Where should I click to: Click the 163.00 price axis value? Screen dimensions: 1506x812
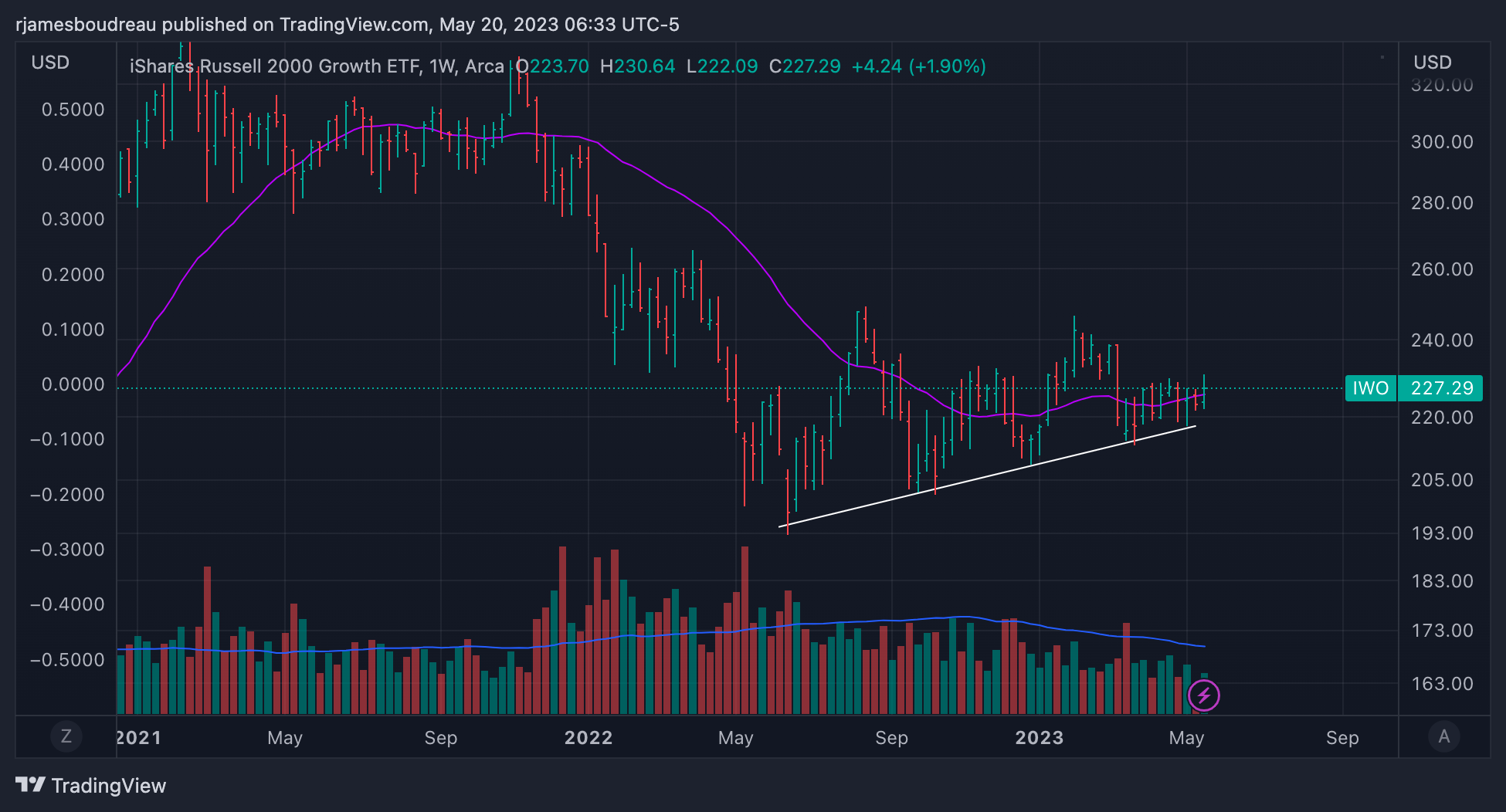(x=1442, y=684)
